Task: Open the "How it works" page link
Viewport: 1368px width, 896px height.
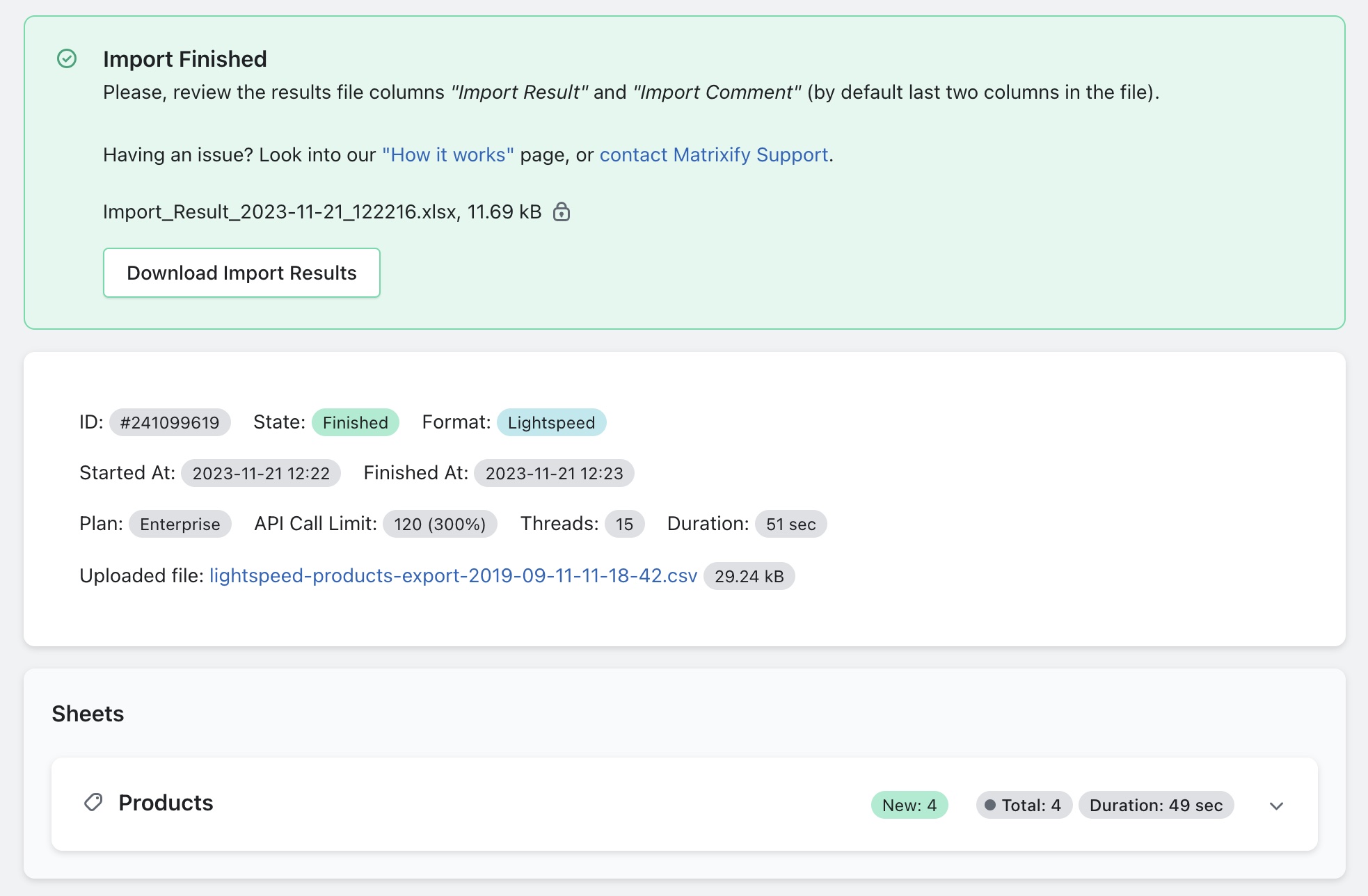Action: [448, 154]
